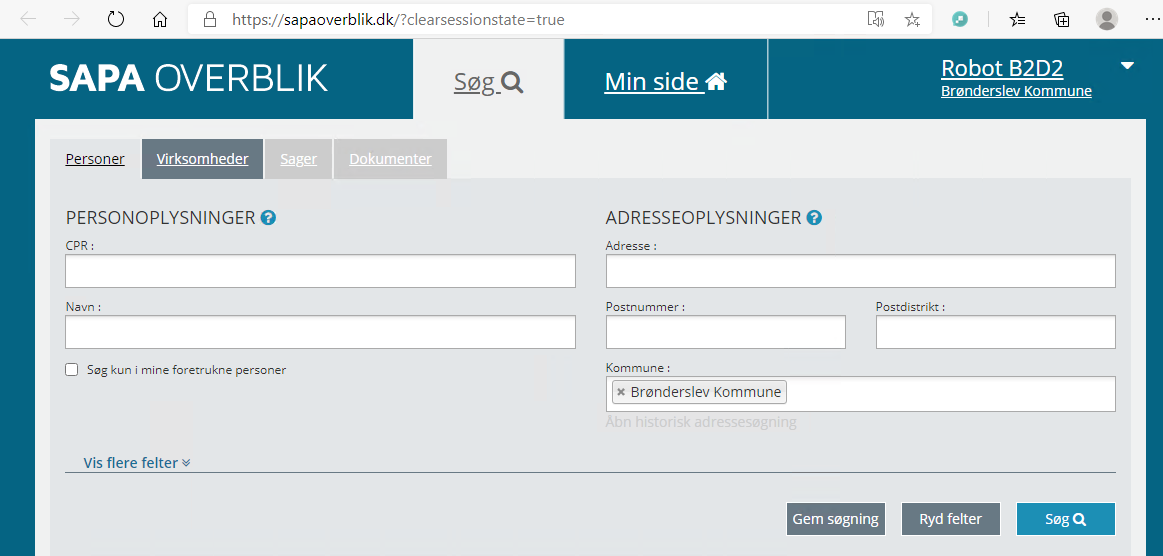
Task: Focus the Navn input field
Action: point(320,332)
